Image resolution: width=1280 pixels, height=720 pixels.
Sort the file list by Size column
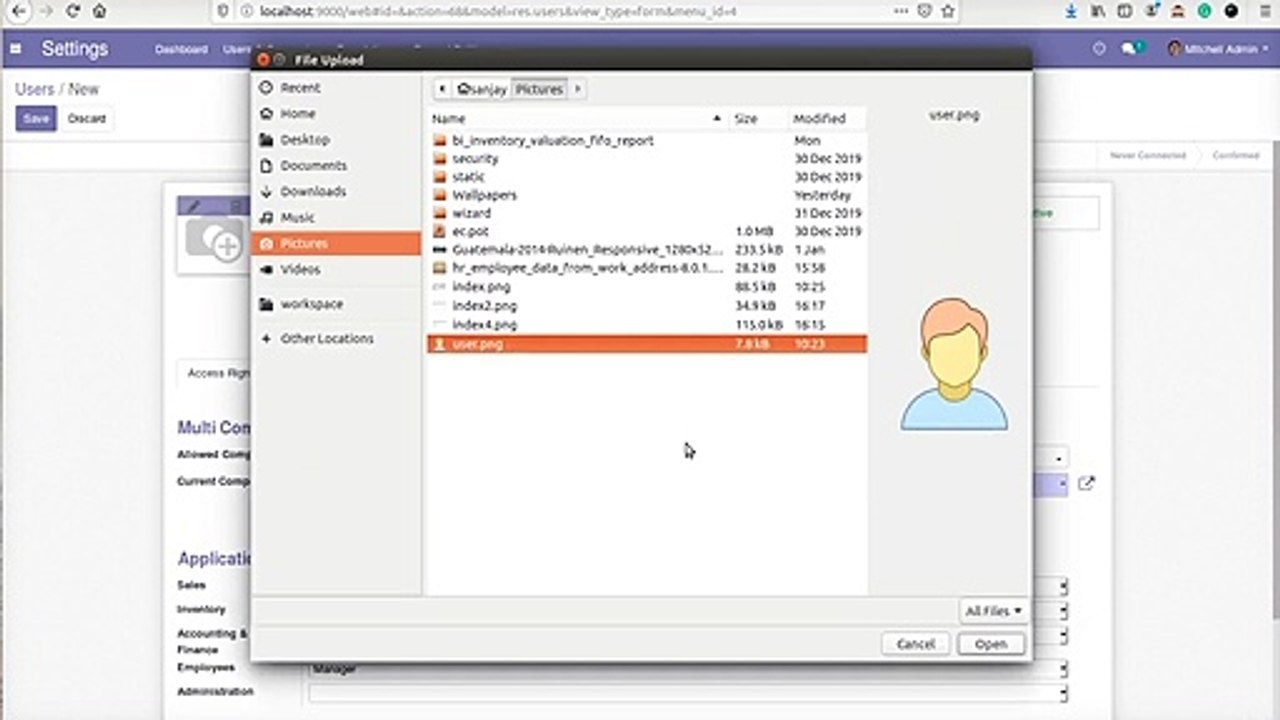757,118
